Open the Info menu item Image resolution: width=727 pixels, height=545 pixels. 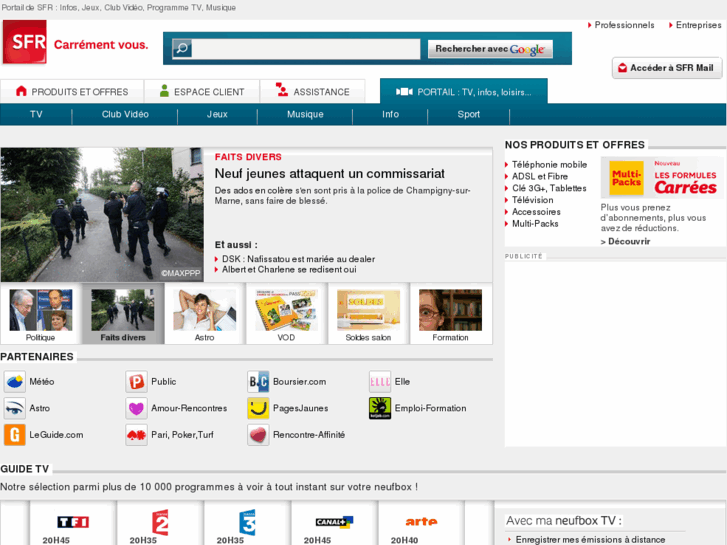390,115
